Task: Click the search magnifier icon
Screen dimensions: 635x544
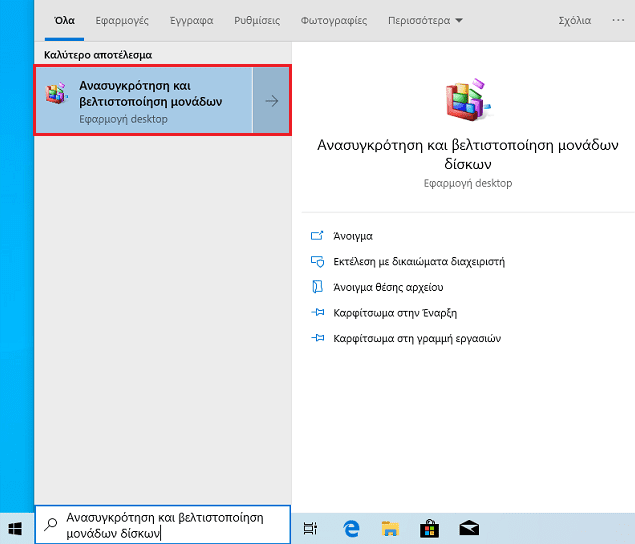Action: click(51, 524)
